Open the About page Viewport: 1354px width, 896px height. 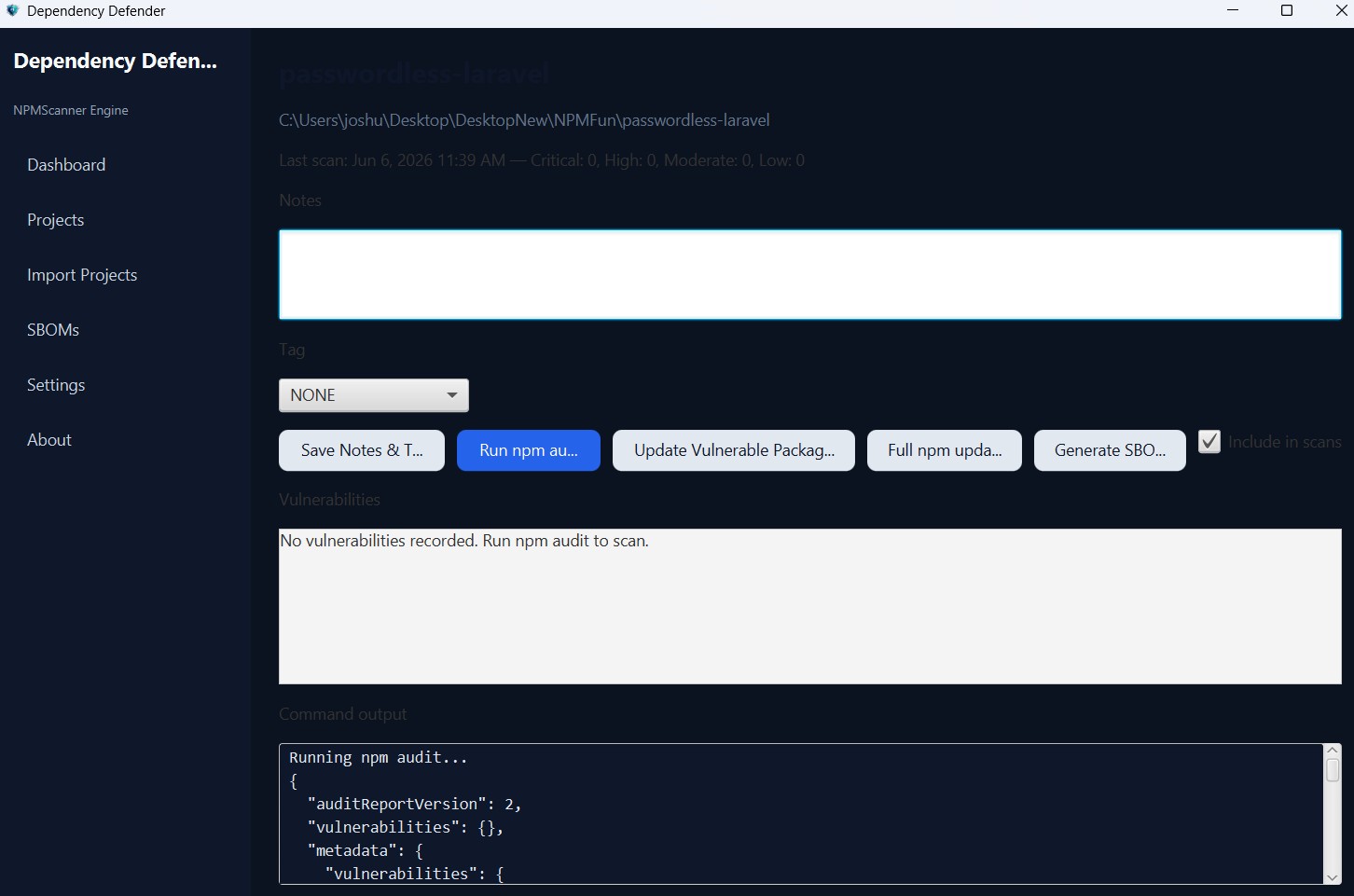(x=49, y=440)
